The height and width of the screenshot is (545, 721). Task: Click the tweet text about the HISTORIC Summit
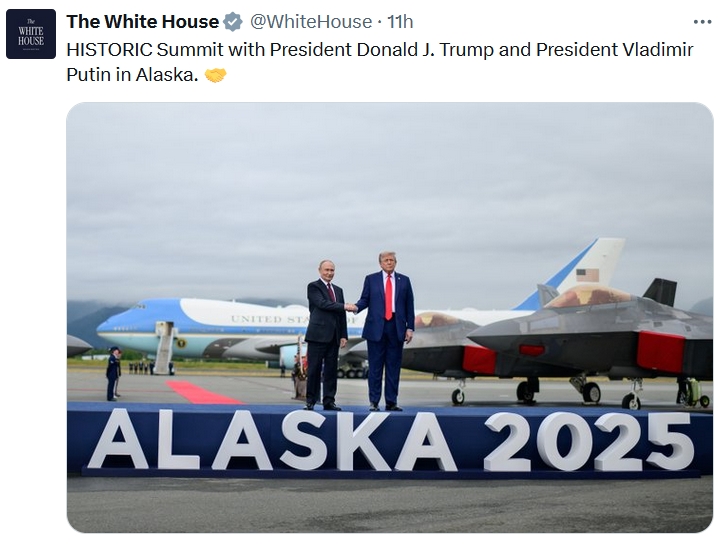380,62
